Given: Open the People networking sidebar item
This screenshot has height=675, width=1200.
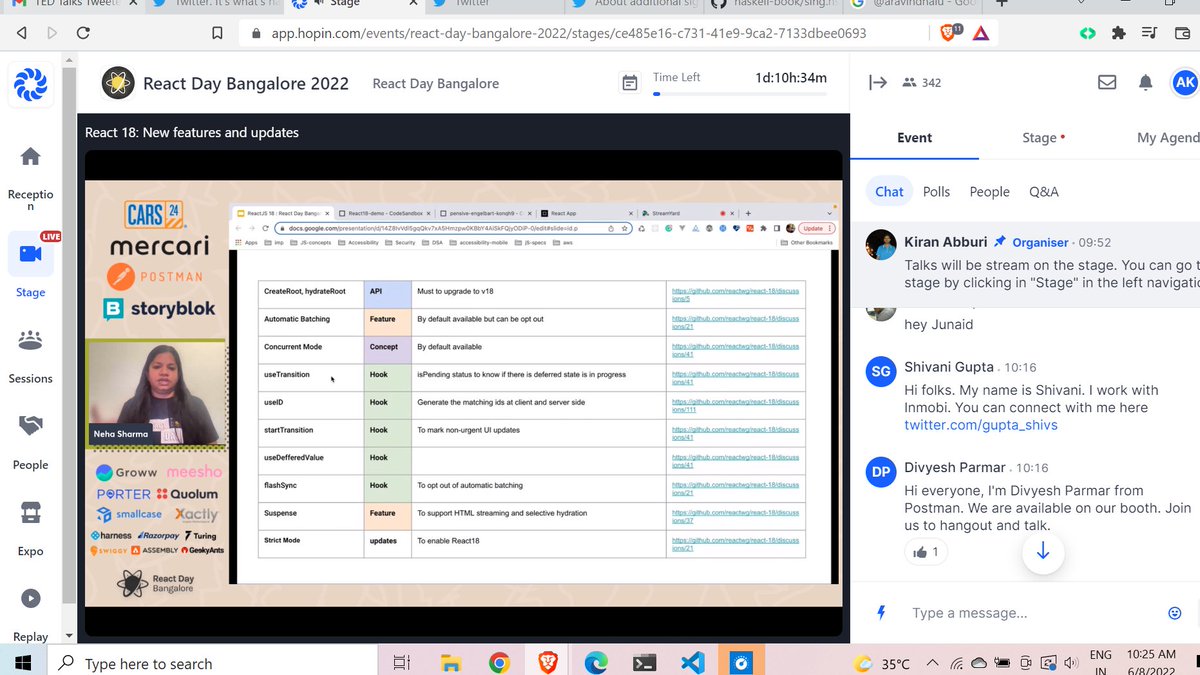Looking at the screenshot, I should [30, 441].
